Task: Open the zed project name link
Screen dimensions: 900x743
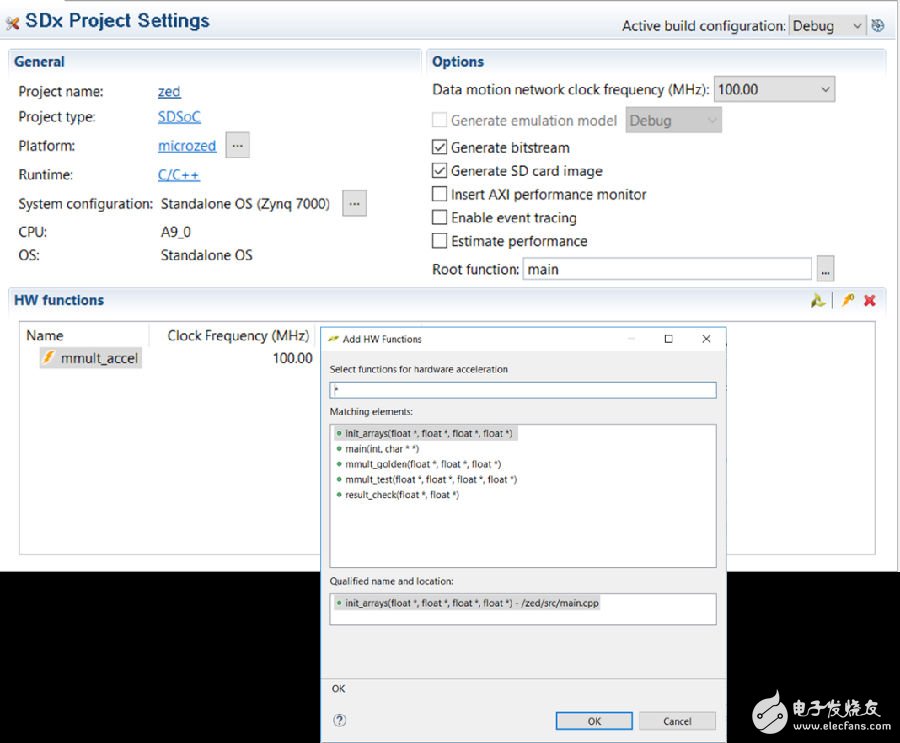Action: pyautogui.click(x=169, y=91)
